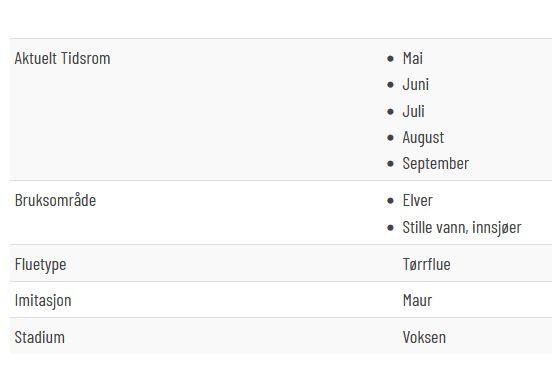Click the bullet beside Mai

tap(390, 58)
